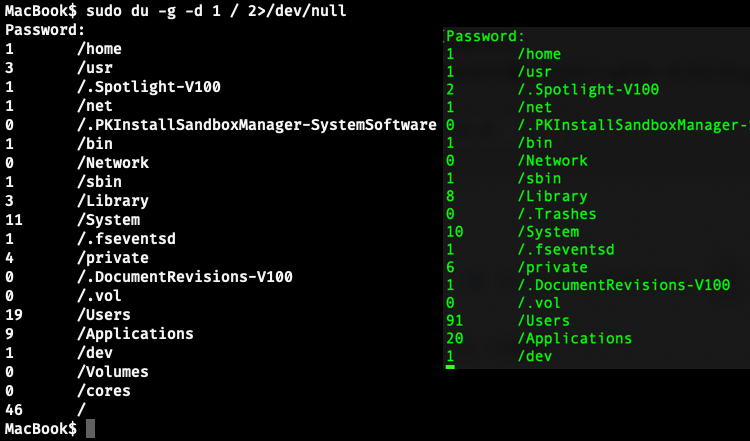Click the white /.DocumentRevisions-V100 entry
Image resolution: width=750 pixels, height=441 pixels.
tap(184, 277)
